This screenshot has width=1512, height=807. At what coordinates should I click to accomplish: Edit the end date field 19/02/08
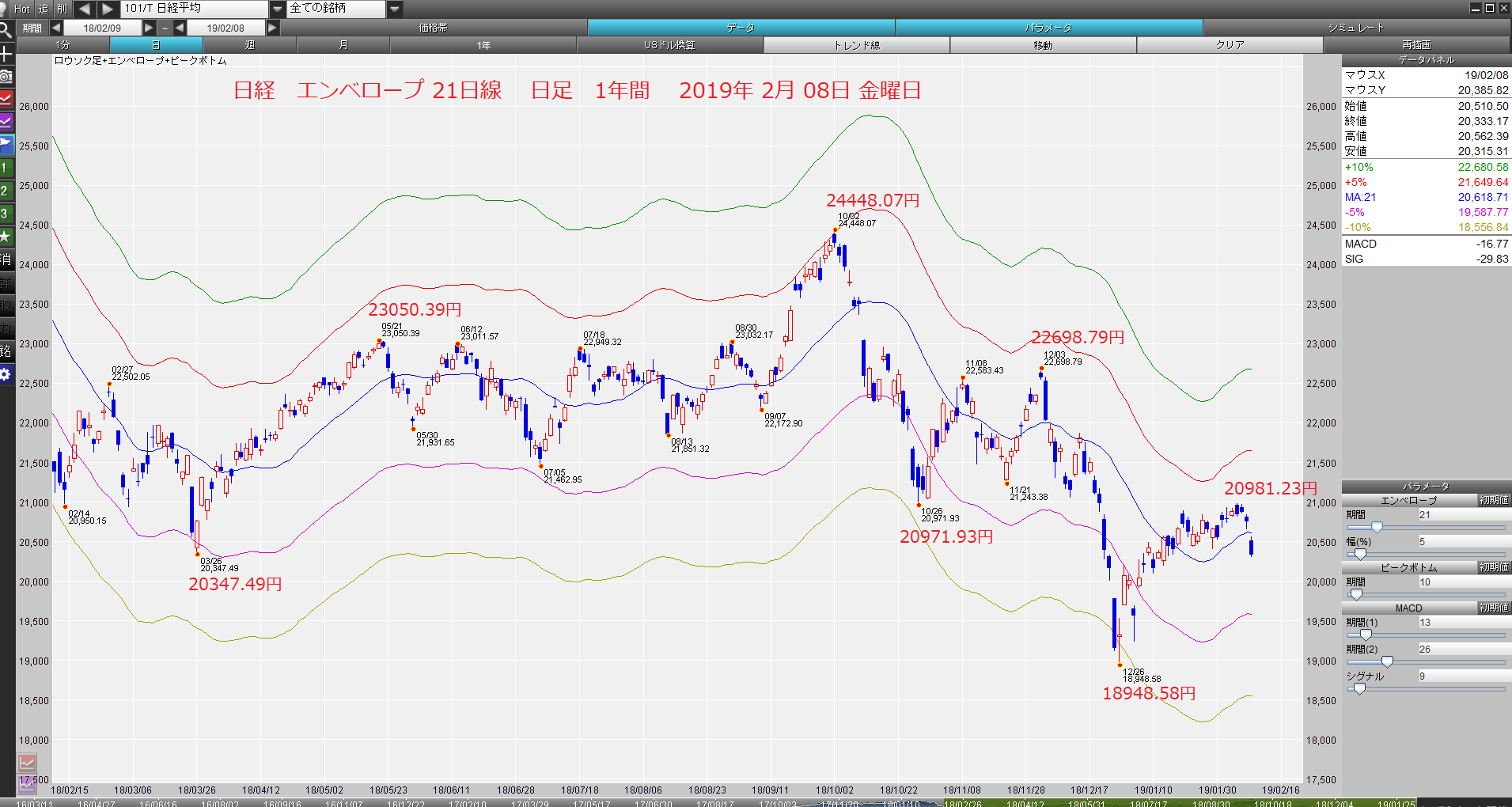click(226, 28)
